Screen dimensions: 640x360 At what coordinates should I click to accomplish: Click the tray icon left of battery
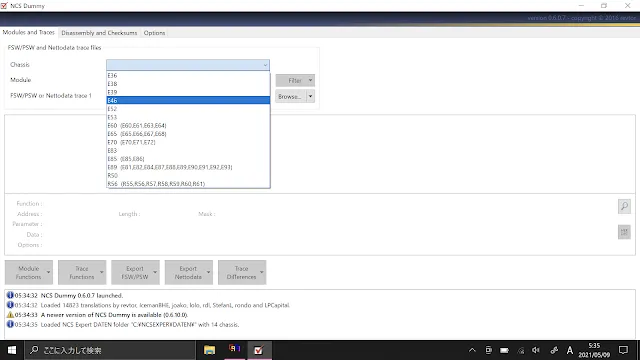[x=488, y=350]
